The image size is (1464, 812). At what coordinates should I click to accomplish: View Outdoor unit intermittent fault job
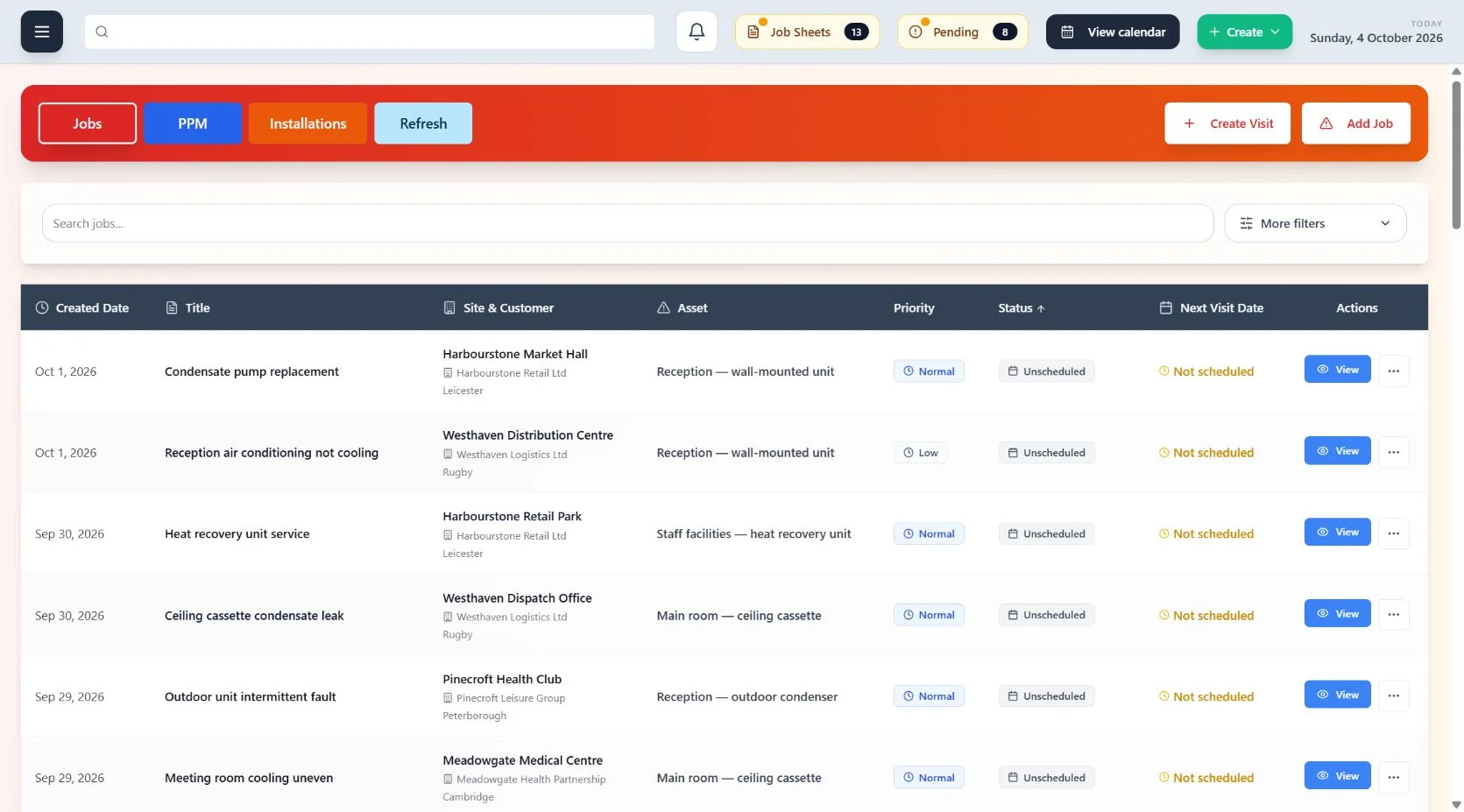click(x=1337, y=695)
